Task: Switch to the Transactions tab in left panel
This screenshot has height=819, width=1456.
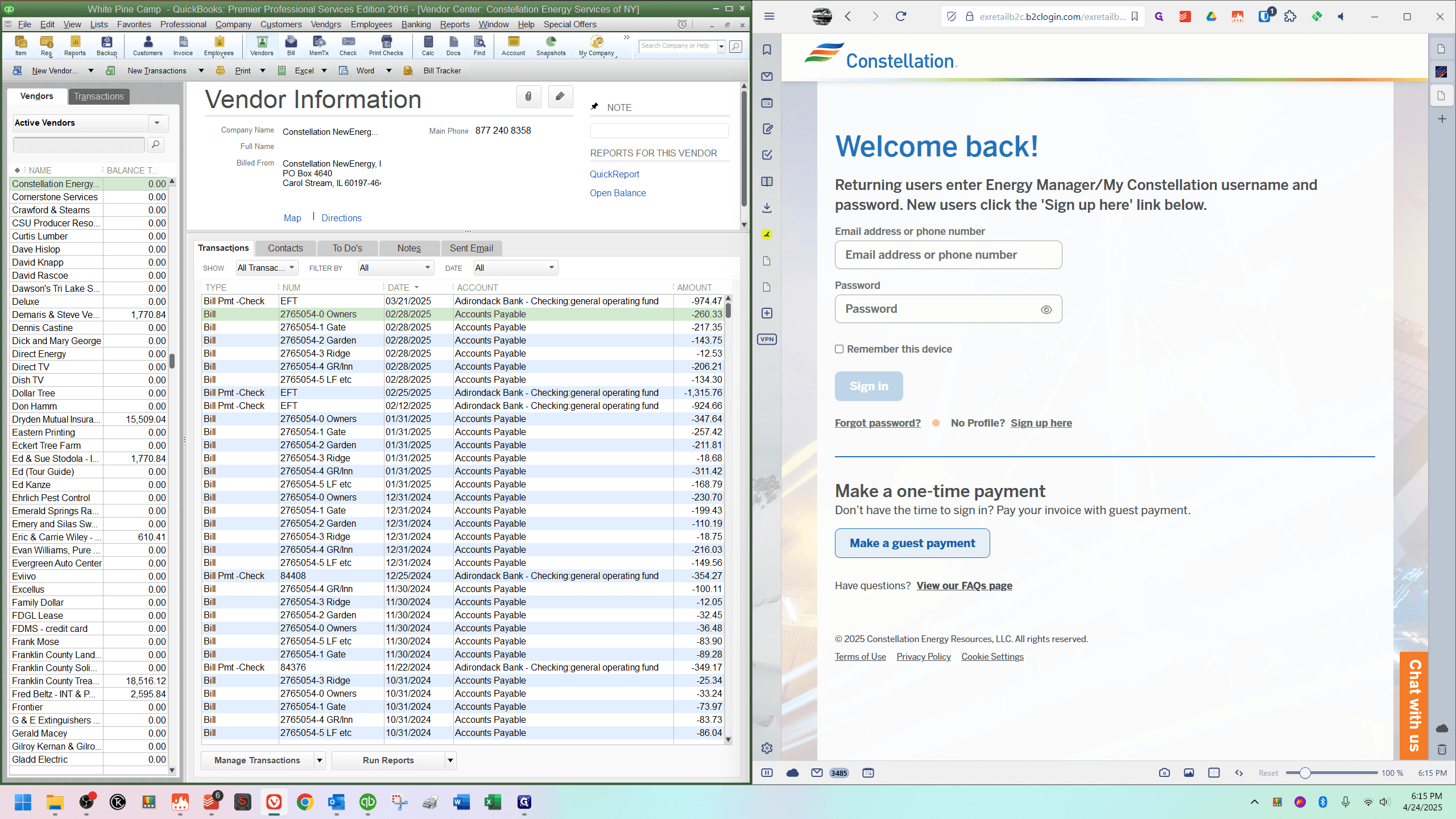Action: pyautogui.click(x=98, y=96)
